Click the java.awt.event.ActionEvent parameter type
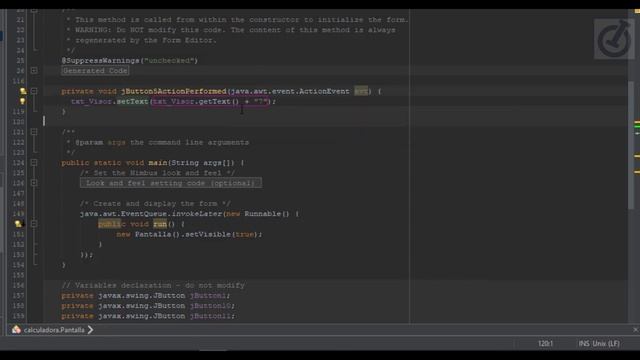 coord(290,91)
